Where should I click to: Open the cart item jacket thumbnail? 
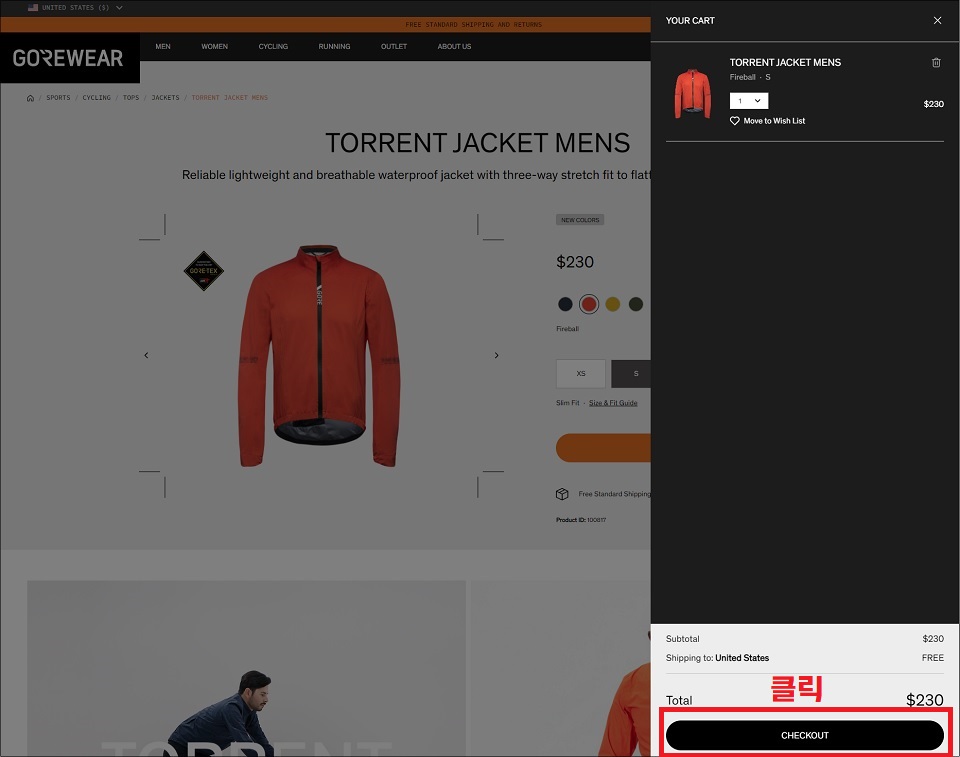(692, 93)
